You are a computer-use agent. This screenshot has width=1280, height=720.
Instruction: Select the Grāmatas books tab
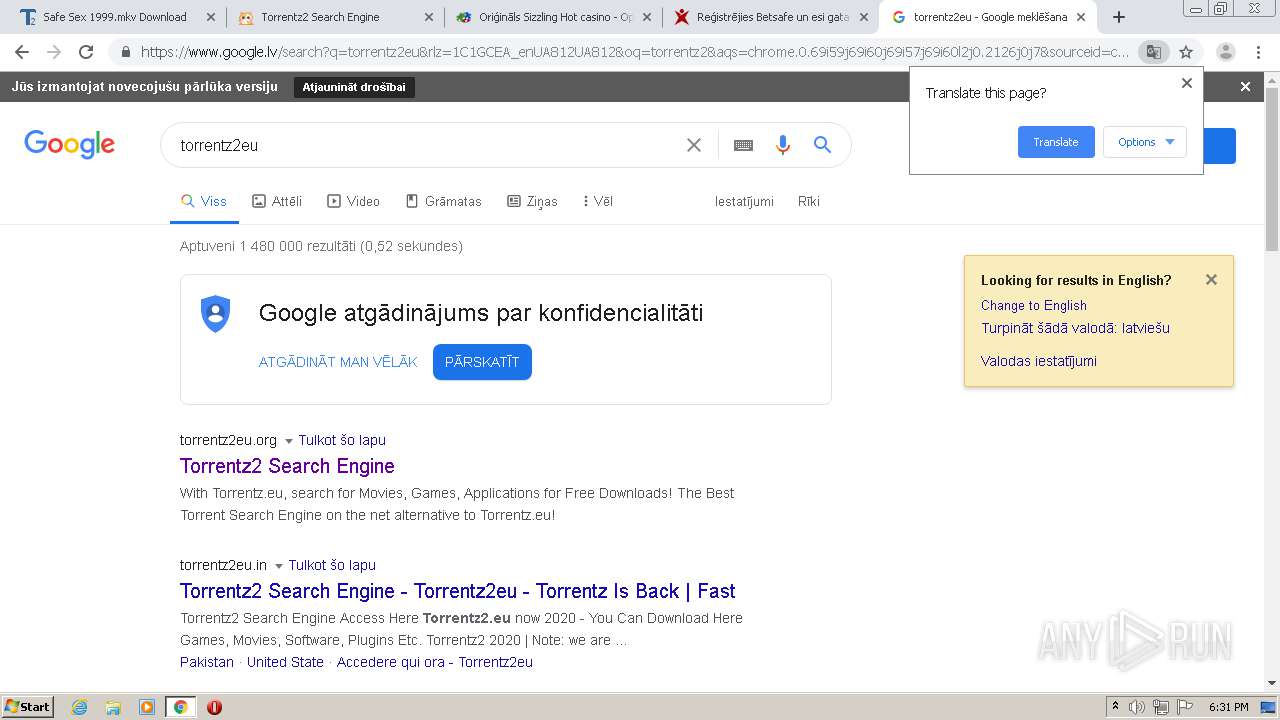point(443,201)
